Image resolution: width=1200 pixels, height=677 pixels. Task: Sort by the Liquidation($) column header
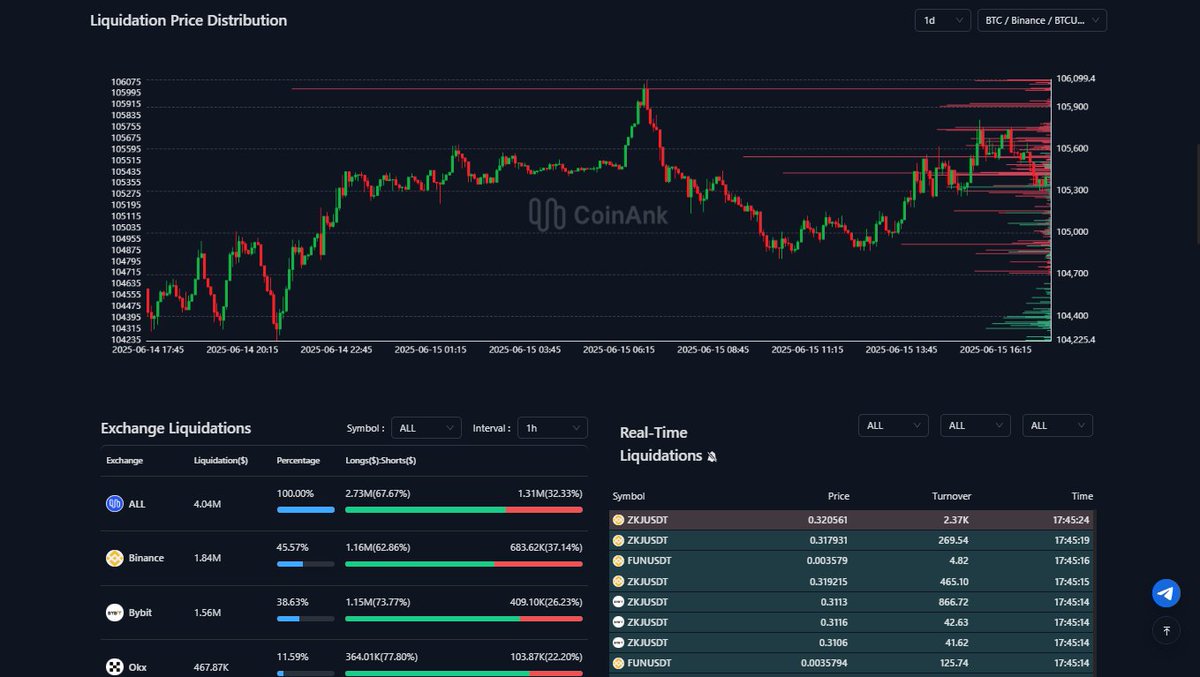pyautogui.click(x=218, y=461)
